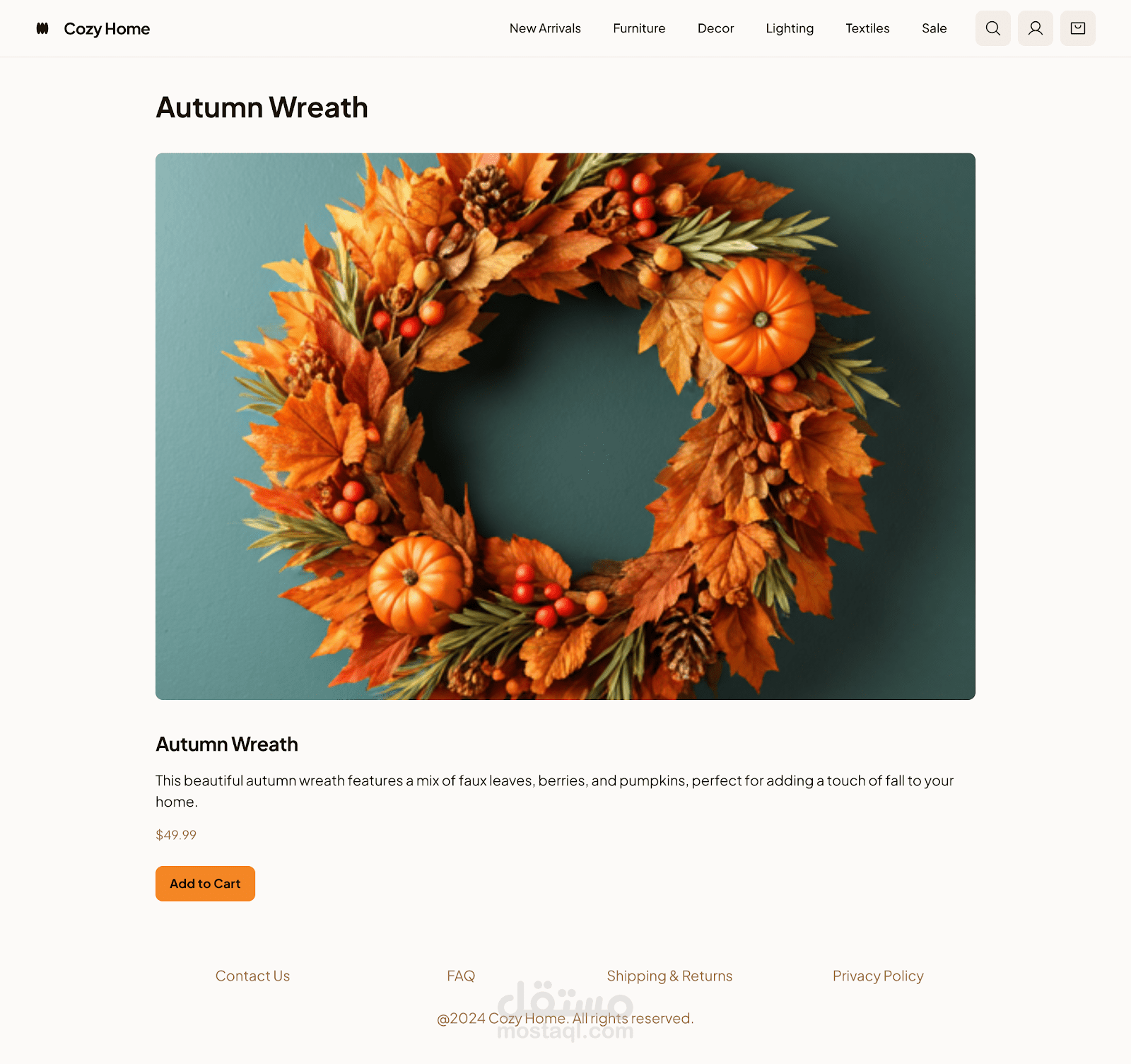Click the Add to Cart button
Viewport: 1131px width, 1064px height.
[x=205, y=884]
